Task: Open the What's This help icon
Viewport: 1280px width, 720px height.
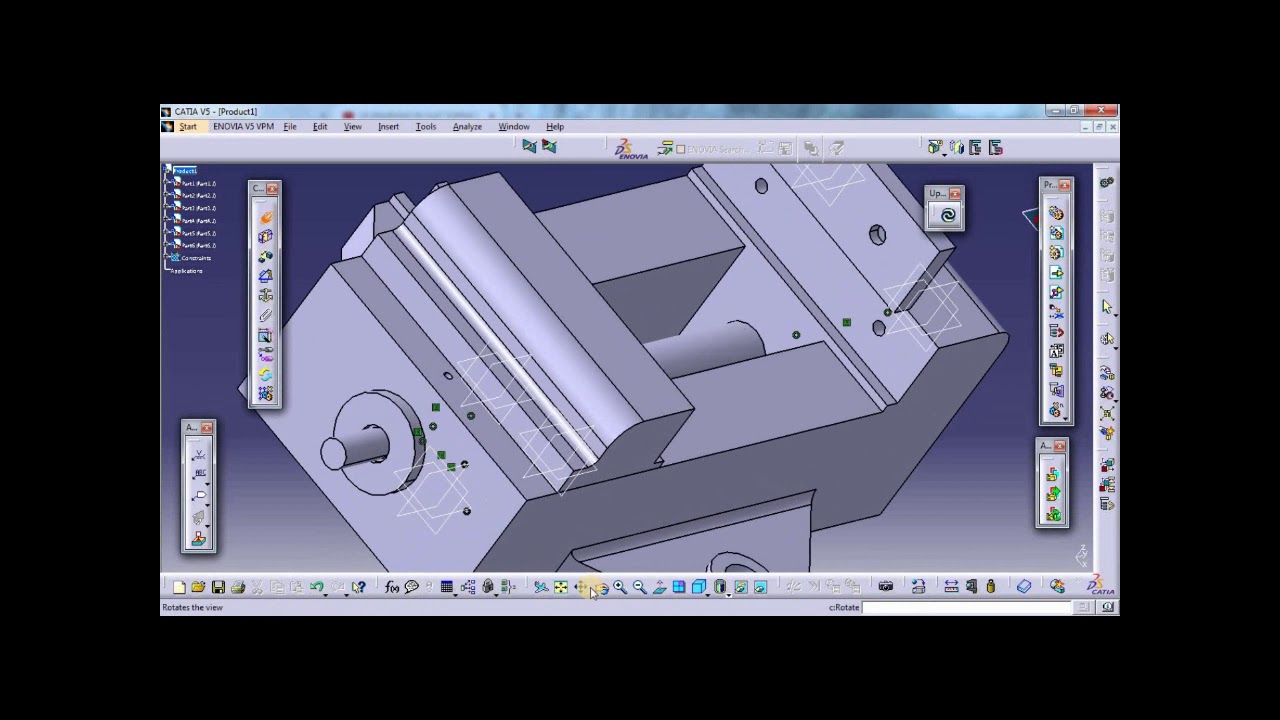Action: pyautogui.click(x=359, y=587)
